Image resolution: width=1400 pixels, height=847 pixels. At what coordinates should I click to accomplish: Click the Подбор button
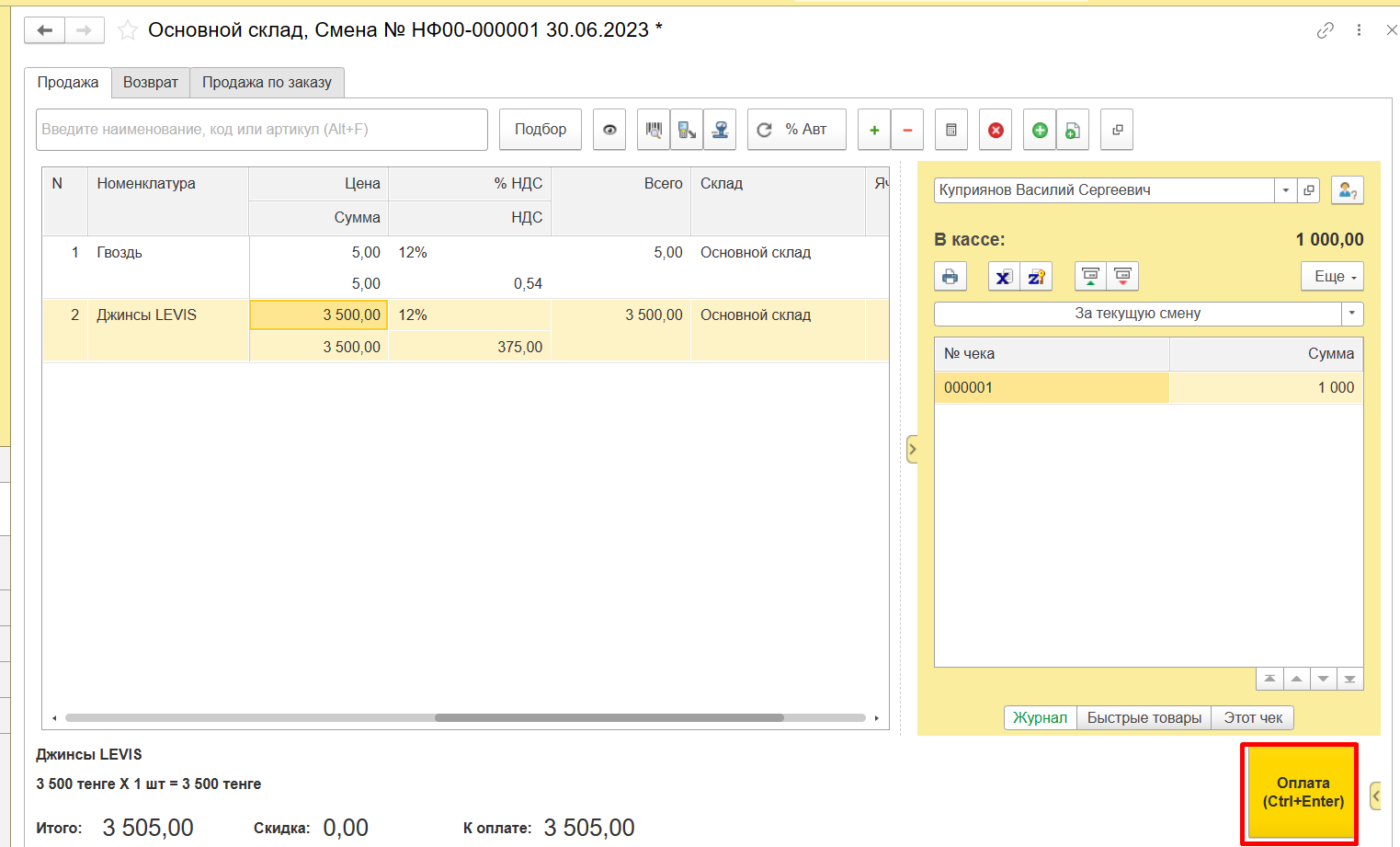click(541, 130)
